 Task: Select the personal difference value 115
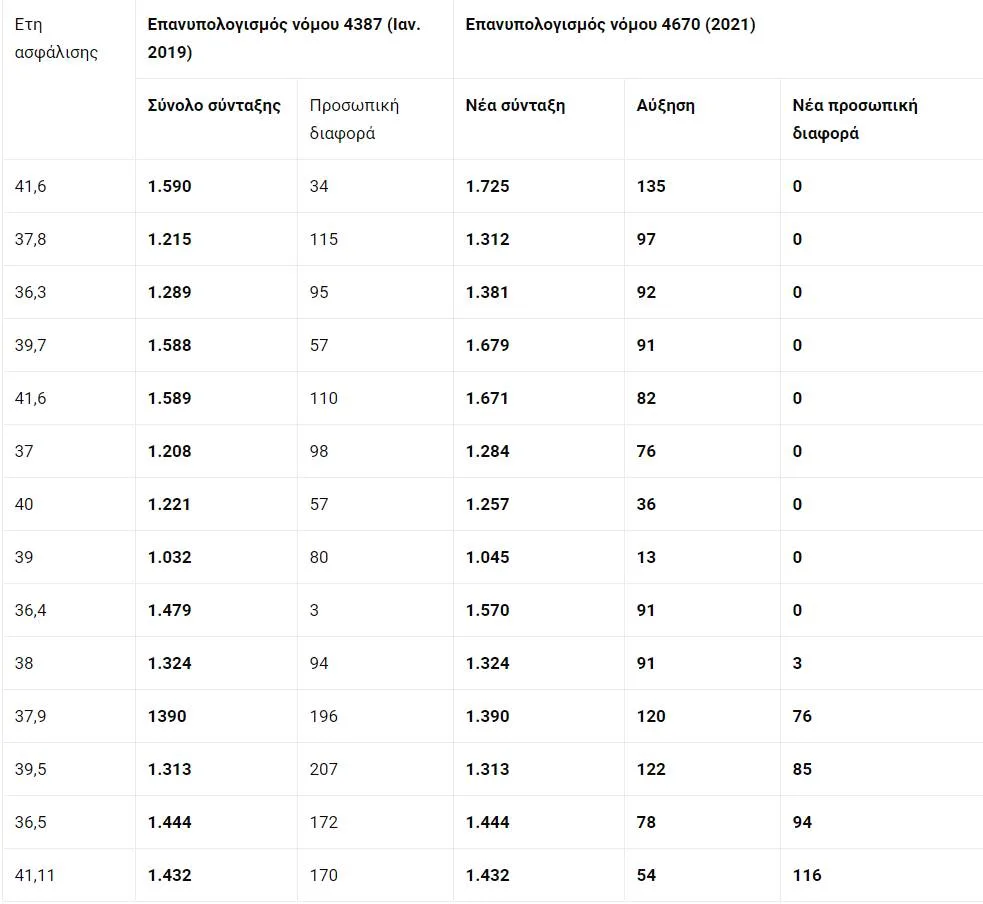[x=323, y=239]
